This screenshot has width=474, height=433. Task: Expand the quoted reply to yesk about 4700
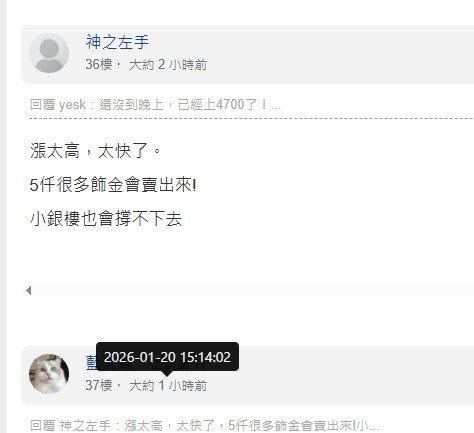click(x=155, y=105)
